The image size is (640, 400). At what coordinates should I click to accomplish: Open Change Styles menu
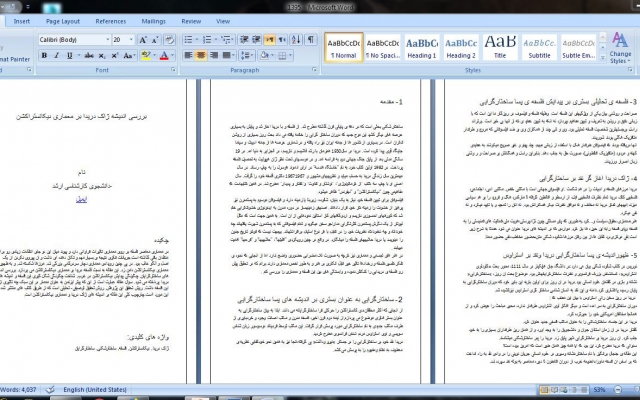coord(620,48)
